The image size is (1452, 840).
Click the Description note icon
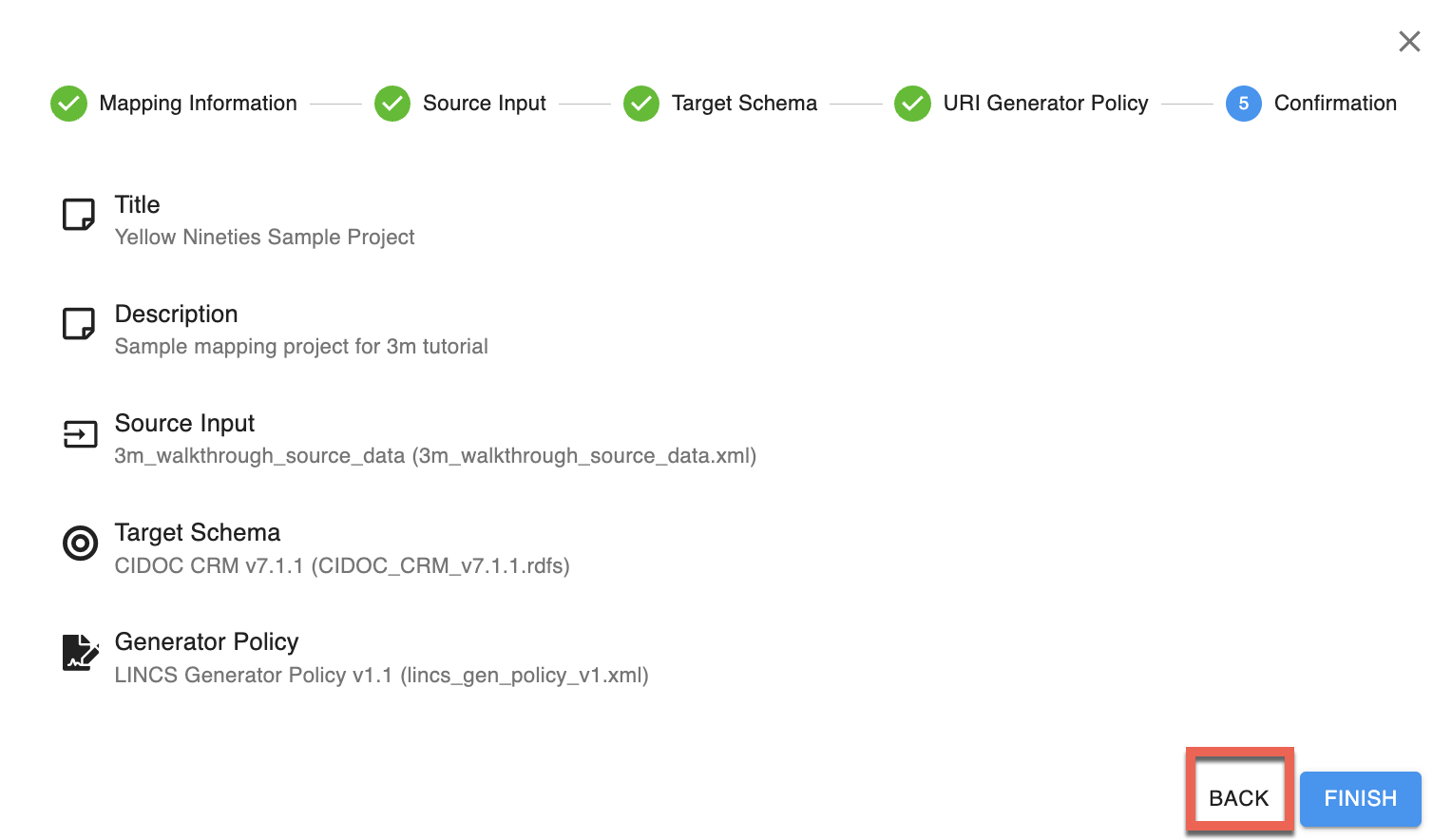79,324
